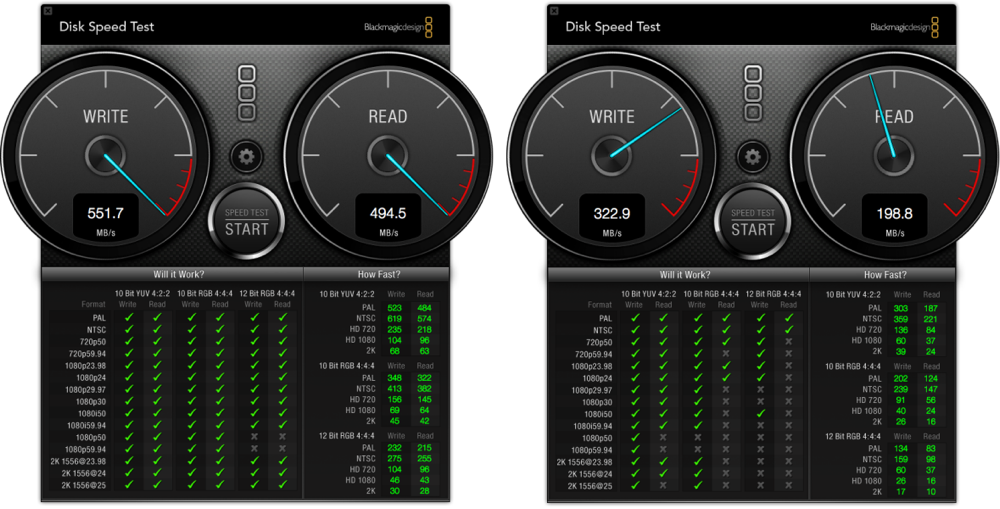1000x509 pixels.
Task: Click the WRITE gauge showing 551.7 MB/s
Action: (x=105, y=155)
